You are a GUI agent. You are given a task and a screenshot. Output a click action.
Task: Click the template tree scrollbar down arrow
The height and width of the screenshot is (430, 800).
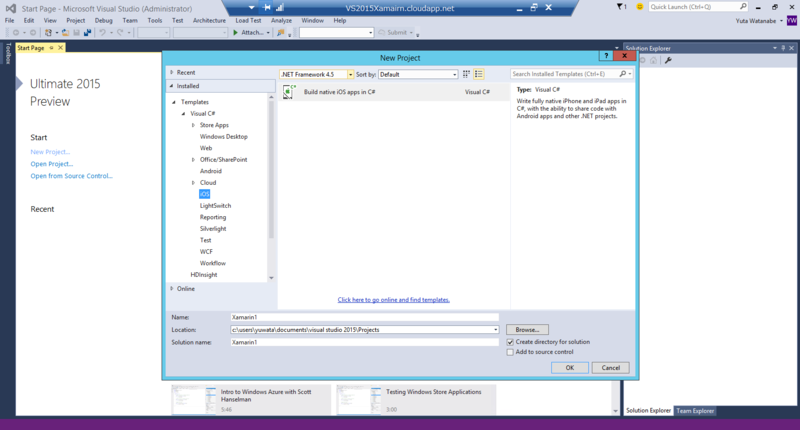(271, 278)
